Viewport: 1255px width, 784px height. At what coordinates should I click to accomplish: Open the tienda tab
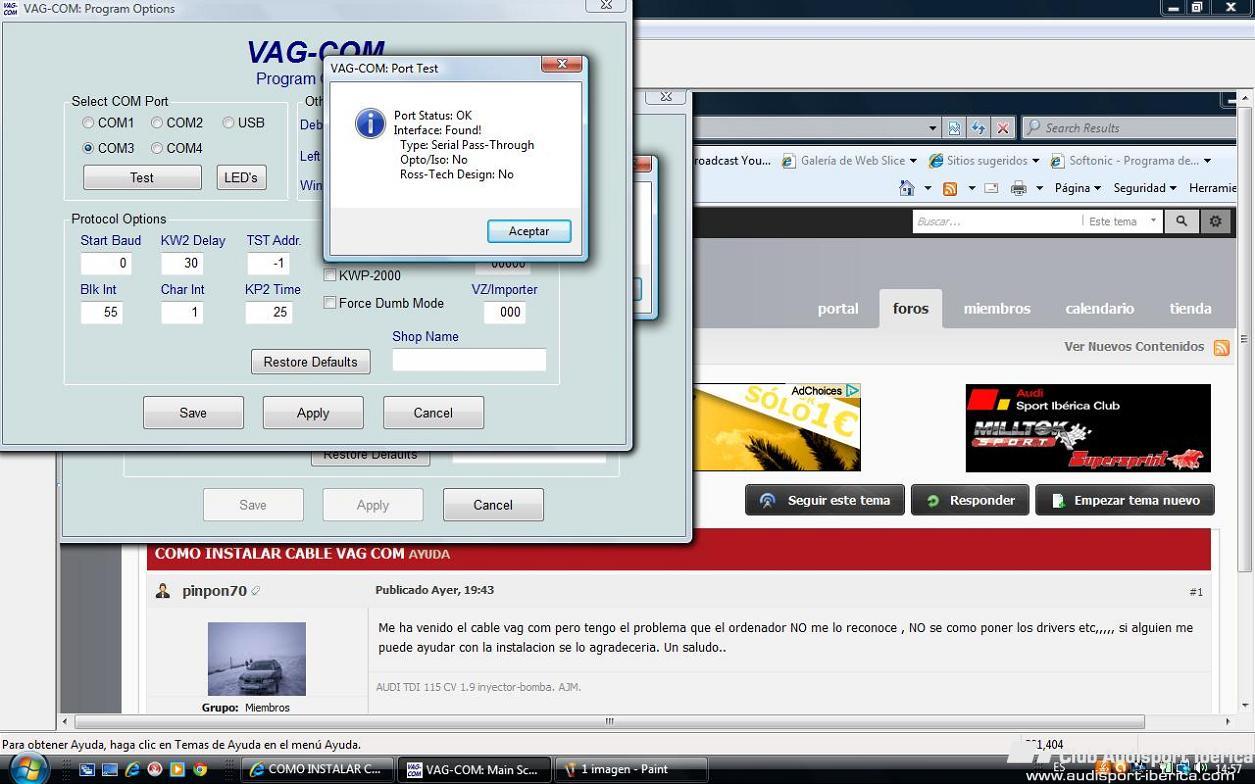[x=1190, y=309]
